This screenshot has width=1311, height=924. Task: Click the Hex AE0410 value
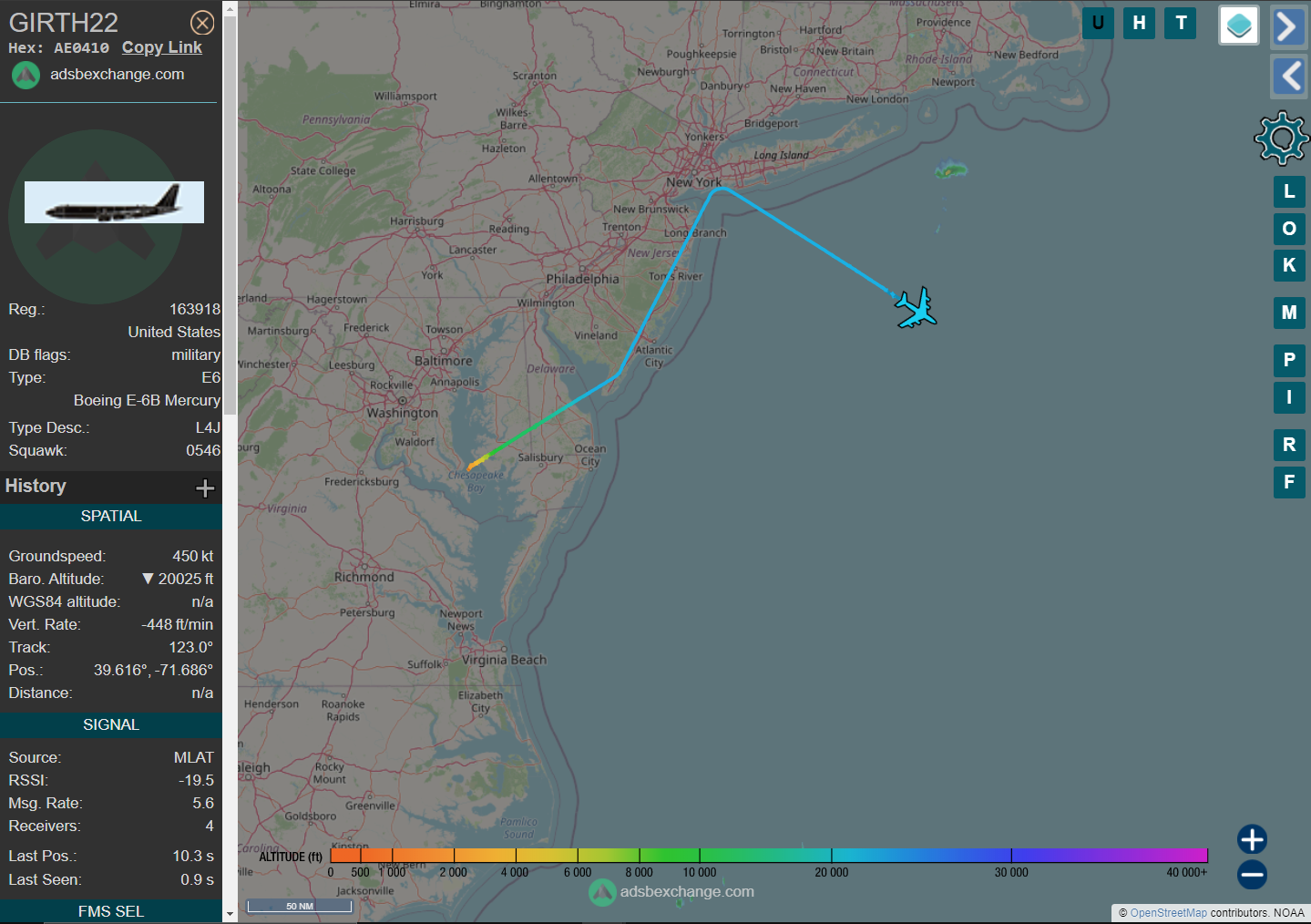tap(81, 48)
